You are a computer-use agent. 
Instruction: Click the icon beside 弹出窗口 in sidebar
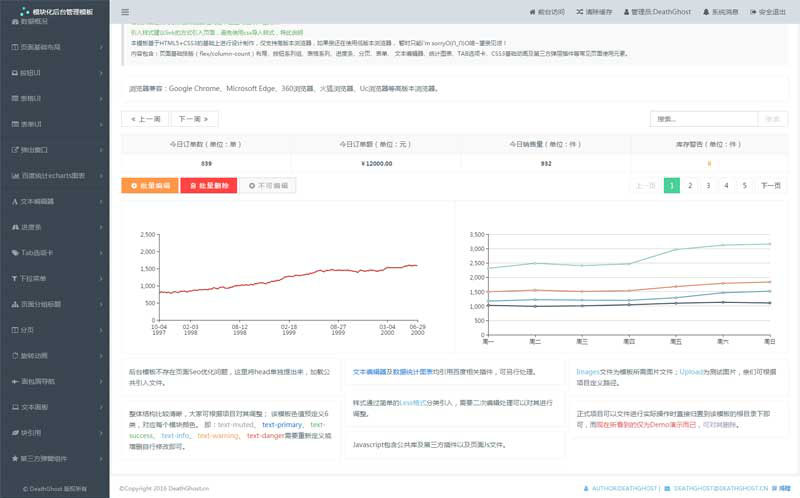[15, 150]
